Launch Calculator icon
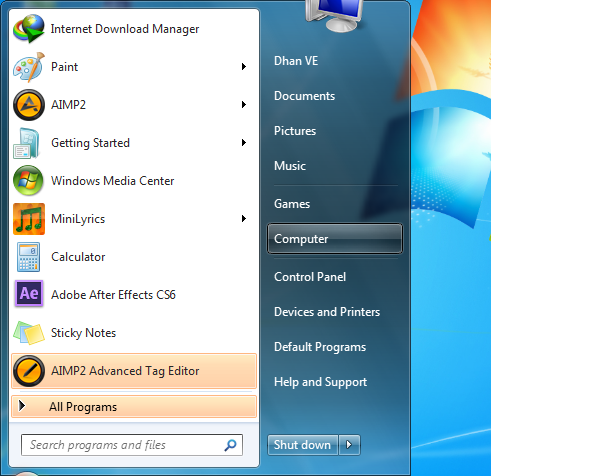 click(28, 257)
